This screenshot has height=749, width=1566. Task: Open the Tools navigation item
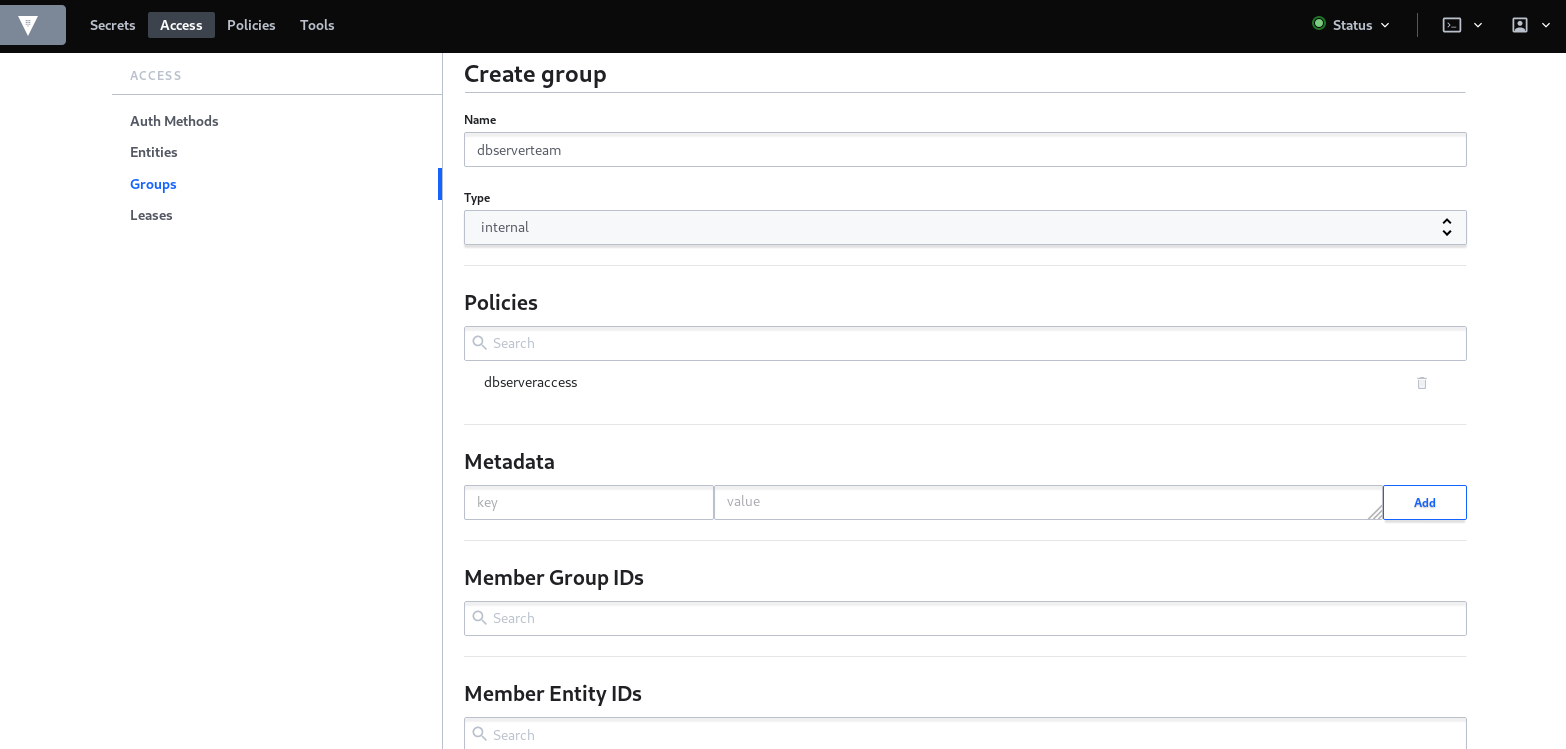[317, 25]
